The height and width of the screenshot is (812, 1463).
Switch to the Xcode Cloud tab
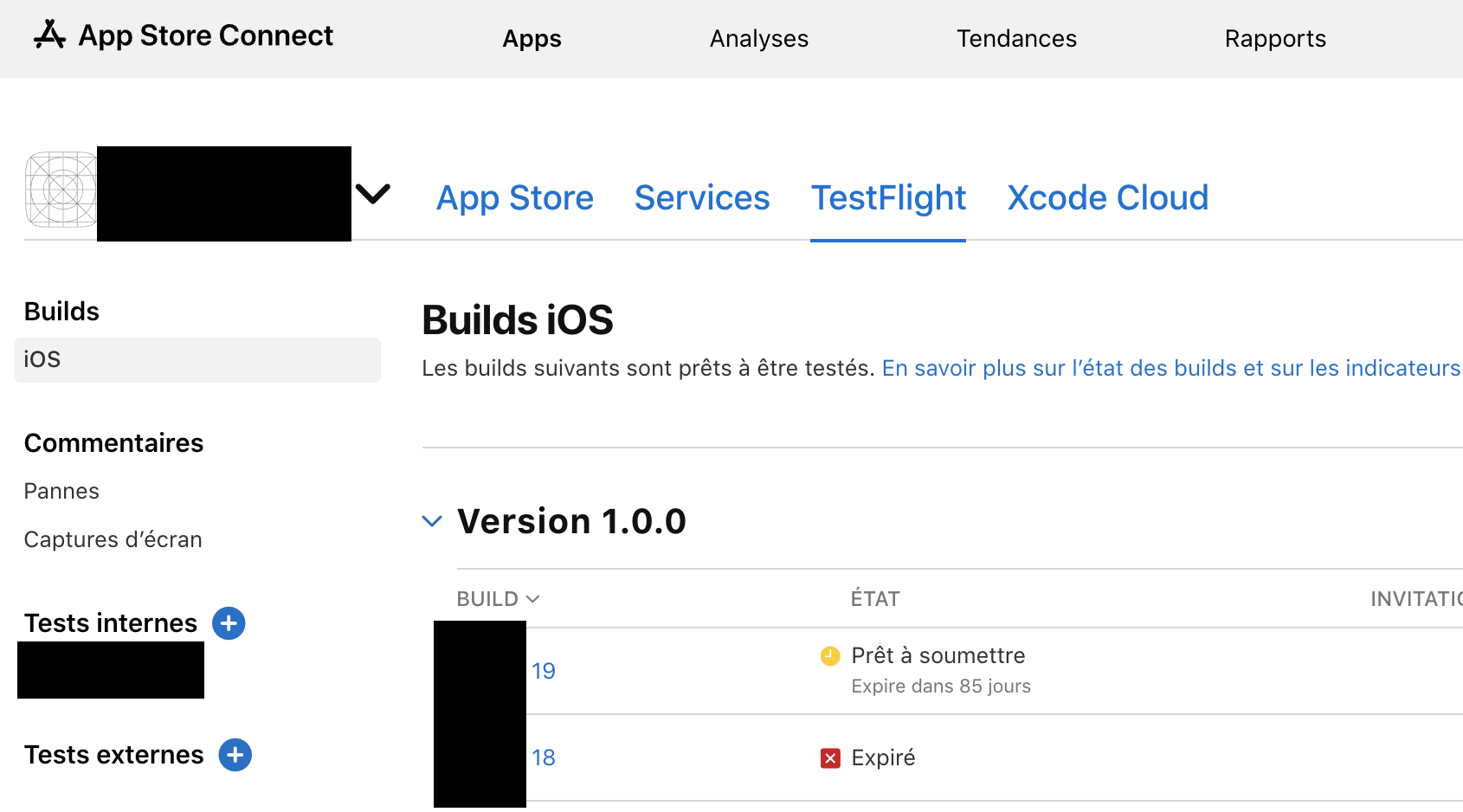(x=1108, y=198)
